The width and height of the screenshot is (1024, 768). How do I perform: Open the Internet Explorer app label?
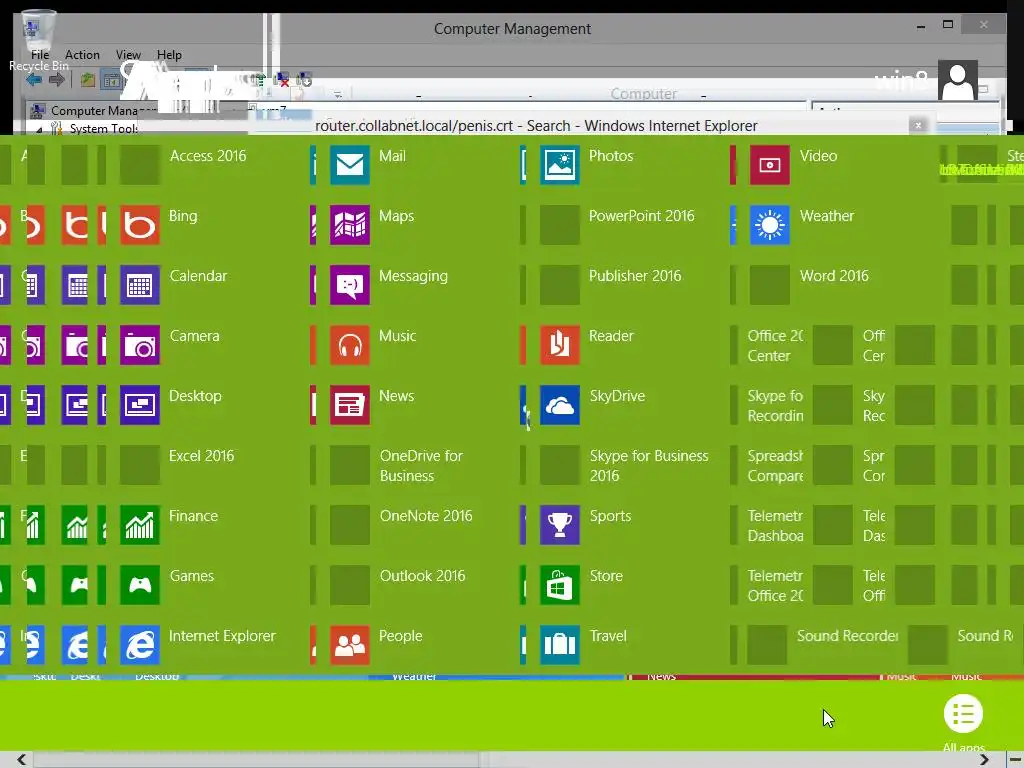222,636
